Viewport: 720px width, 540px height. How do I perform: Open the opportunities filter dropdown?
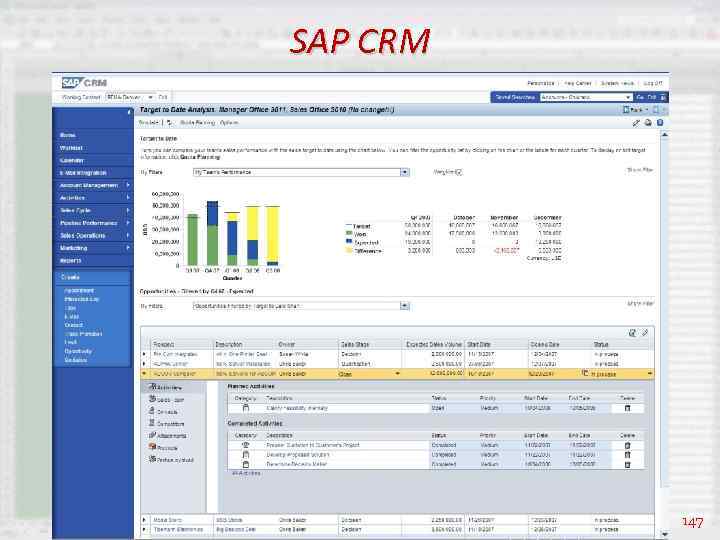(405, 306)
